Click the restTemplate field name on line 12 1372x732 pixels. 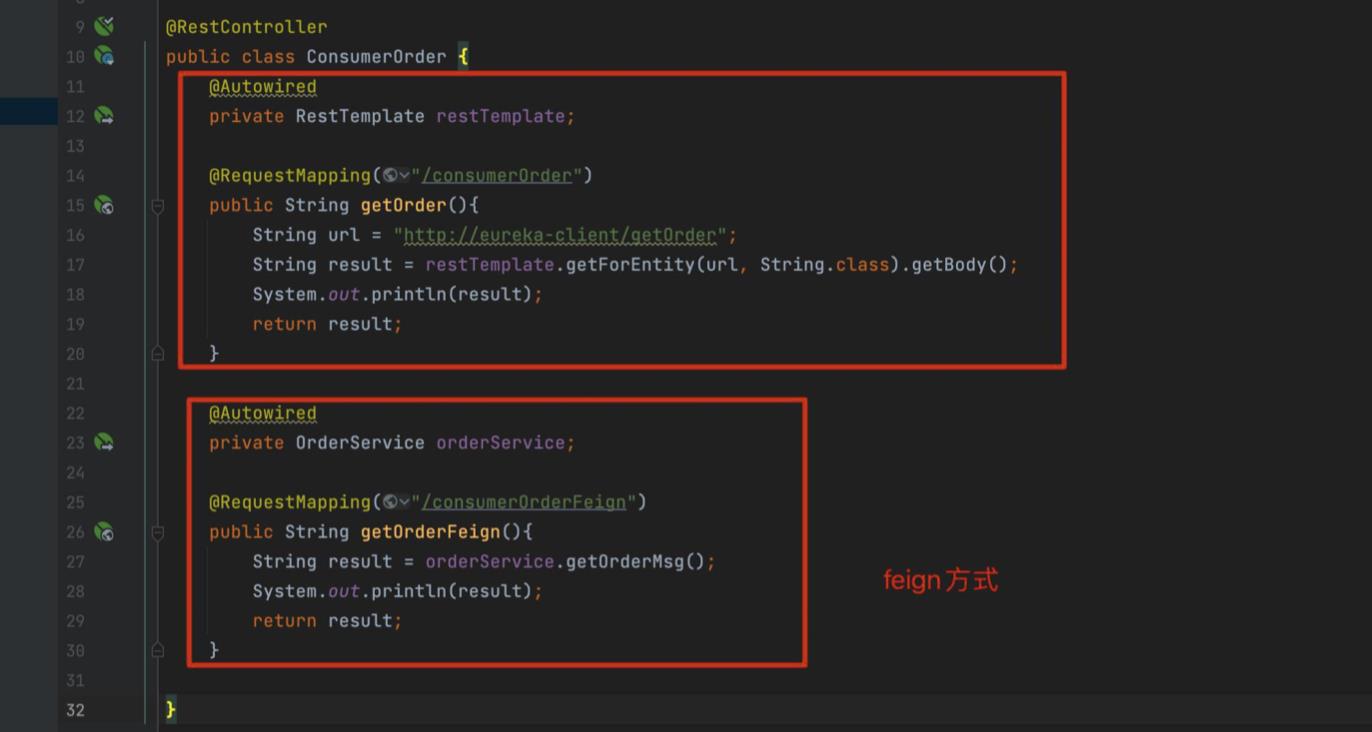click(x=501, y=116)
